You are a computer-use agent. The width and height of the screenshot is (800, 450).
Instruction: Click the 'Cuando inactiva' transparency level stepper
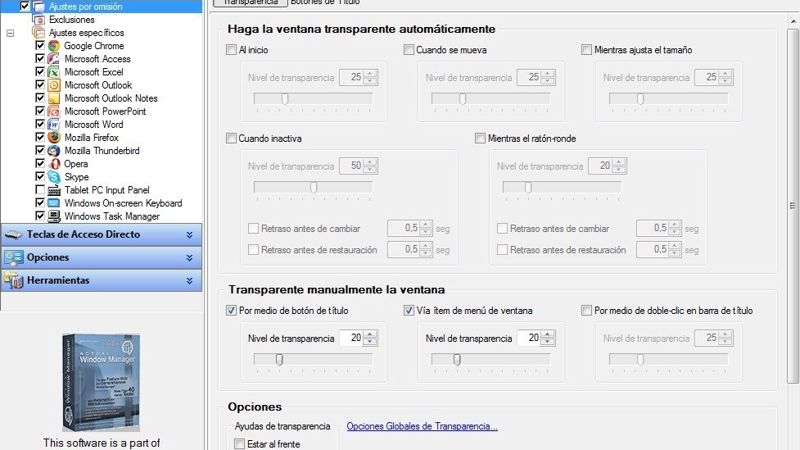click(x=371, y=166)
